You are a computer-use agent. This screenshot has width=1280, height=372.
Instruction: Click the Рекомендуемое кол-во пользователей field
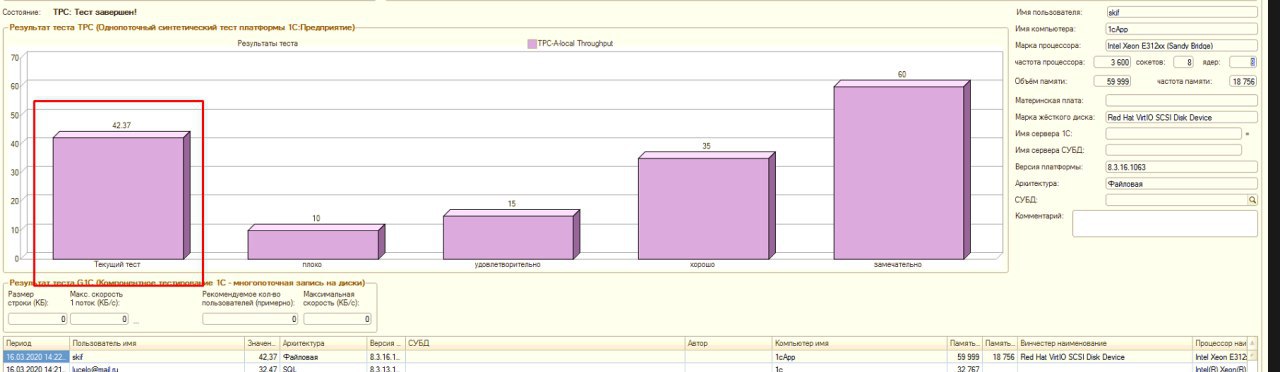point(250,319)
